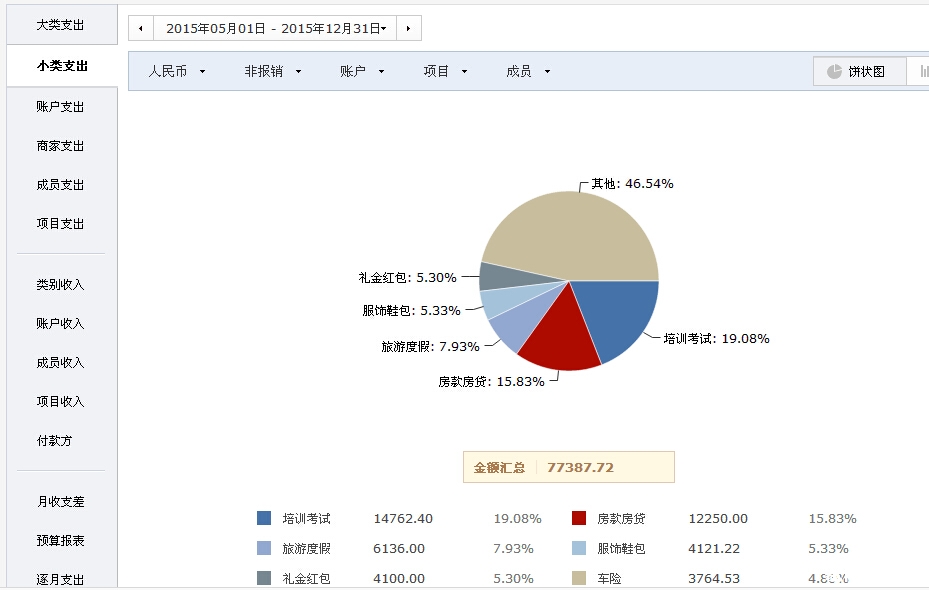
Task: Open 付款方 report
Action: click(55, 441)
